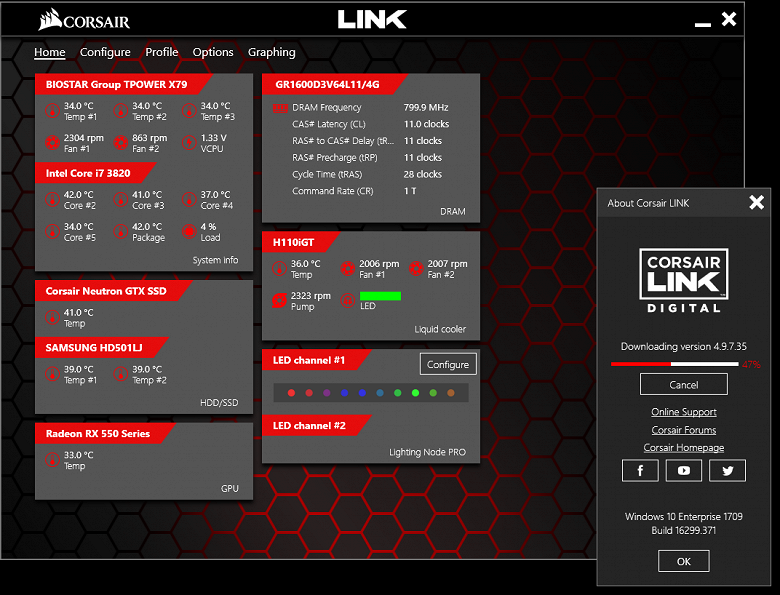Click the H110iGT 36.0 °C Temp icon

coord(280,269)
